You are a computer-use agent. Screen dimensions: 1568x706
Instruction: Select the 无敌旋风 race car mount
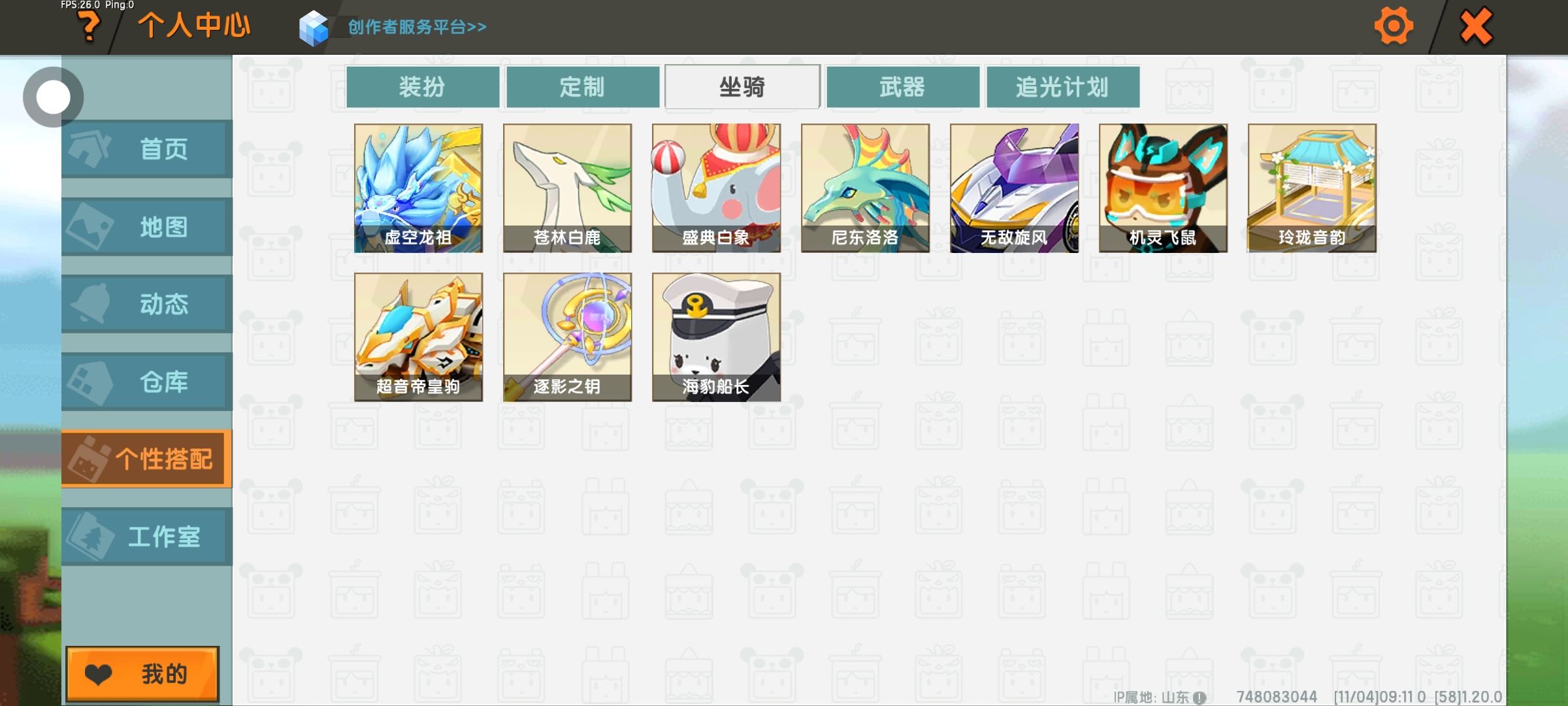1015,188
